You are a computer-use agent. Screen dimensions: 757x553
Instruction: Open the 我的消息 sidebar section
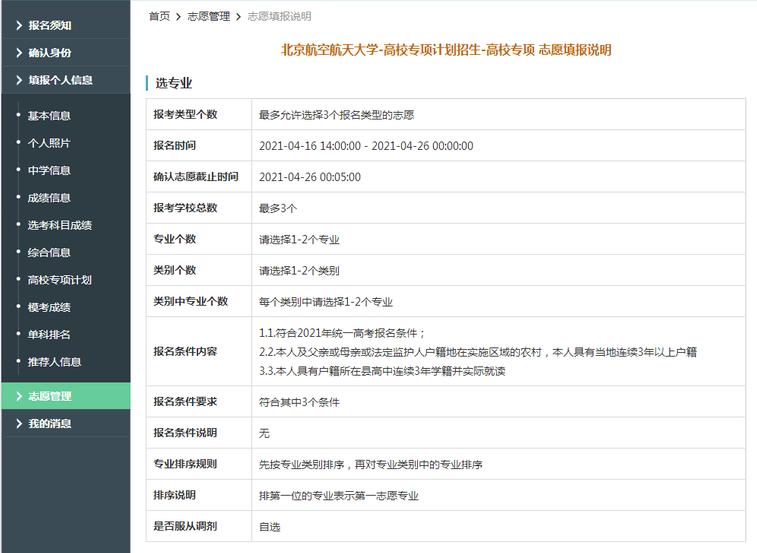(x=66, y=424)
